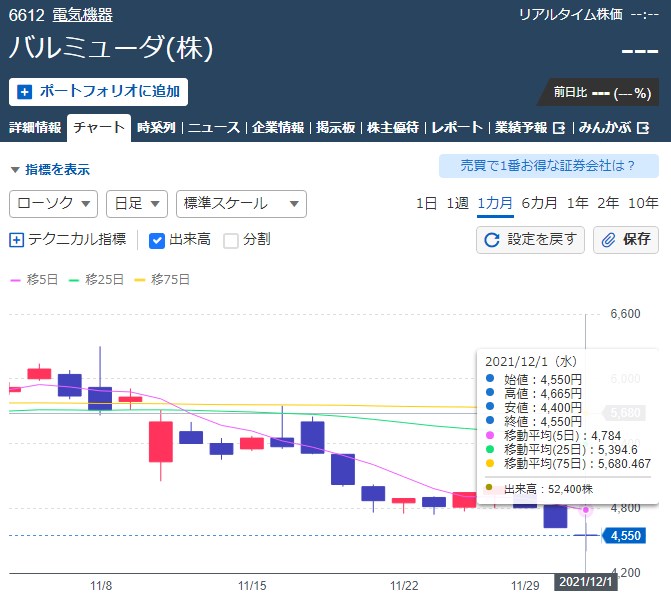Viewport: 671px width, 603px height.
Task: Click the pink 5-day average point marker
Action: coord(585,510)
